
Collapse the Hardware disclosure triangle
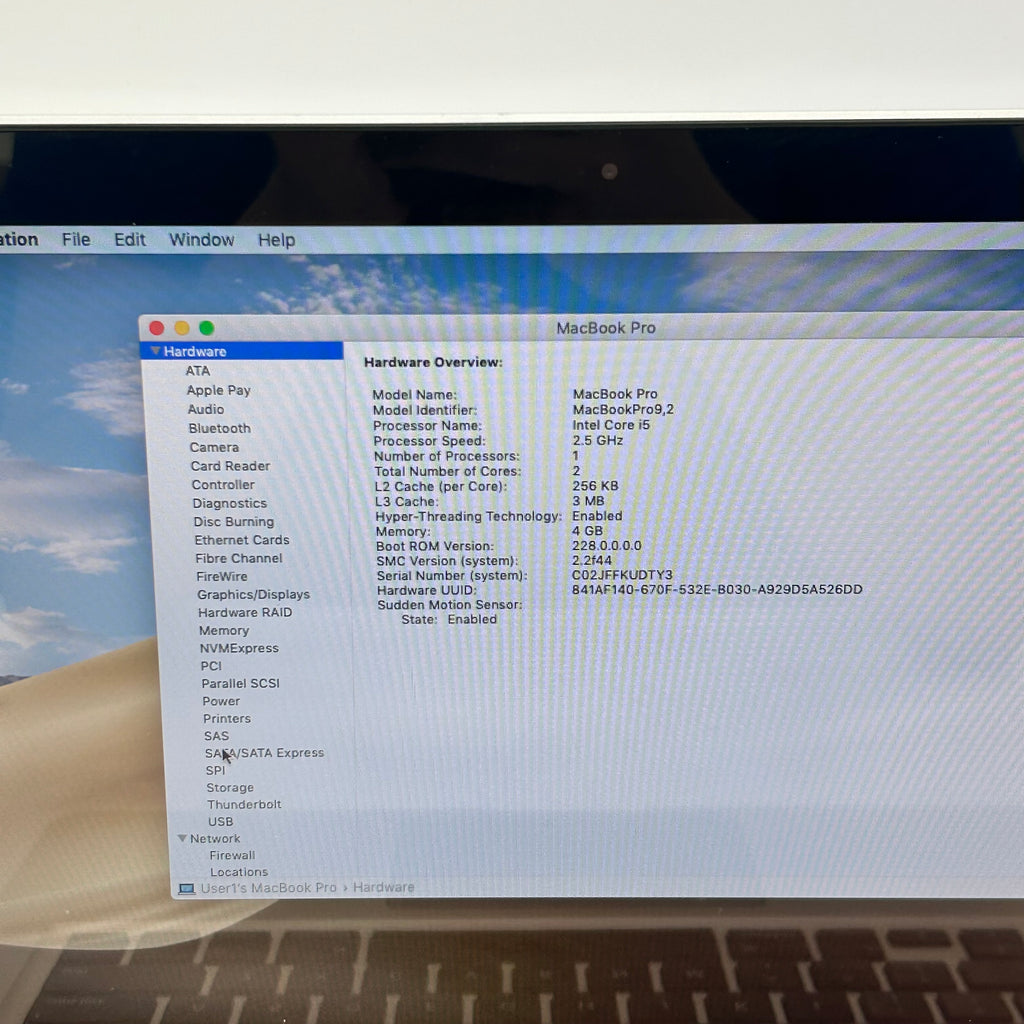(x=155, y=351)
